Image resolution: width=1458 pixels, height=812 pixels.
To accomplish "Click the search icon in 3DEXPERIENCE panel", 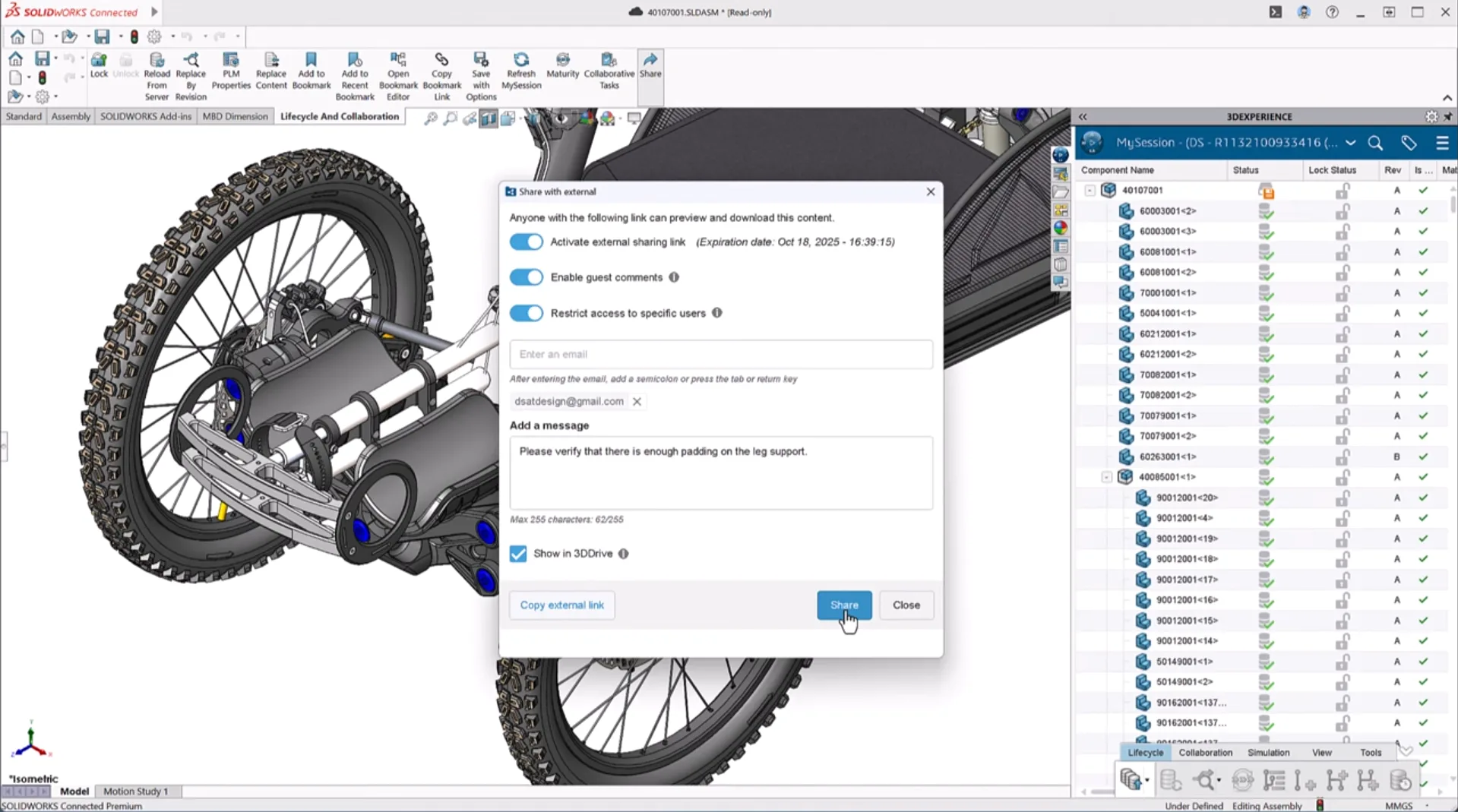I will (x=1374, y=143).
